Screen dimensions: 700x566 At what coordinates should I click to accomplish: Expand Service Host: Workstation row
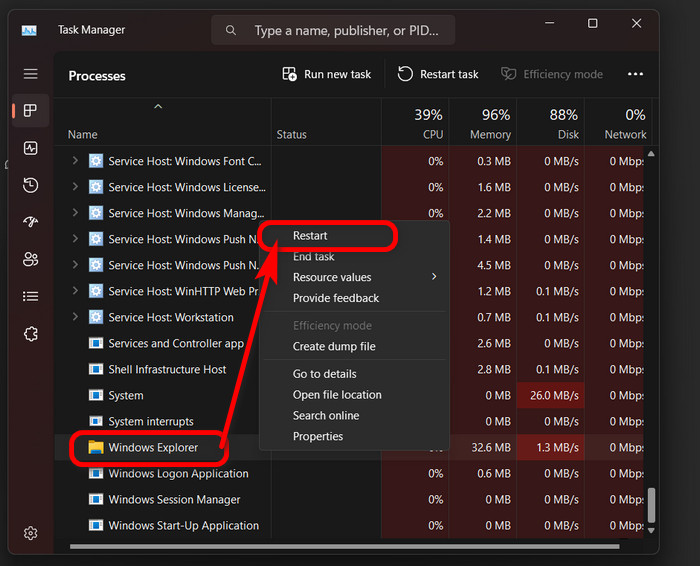click(75, 316)
